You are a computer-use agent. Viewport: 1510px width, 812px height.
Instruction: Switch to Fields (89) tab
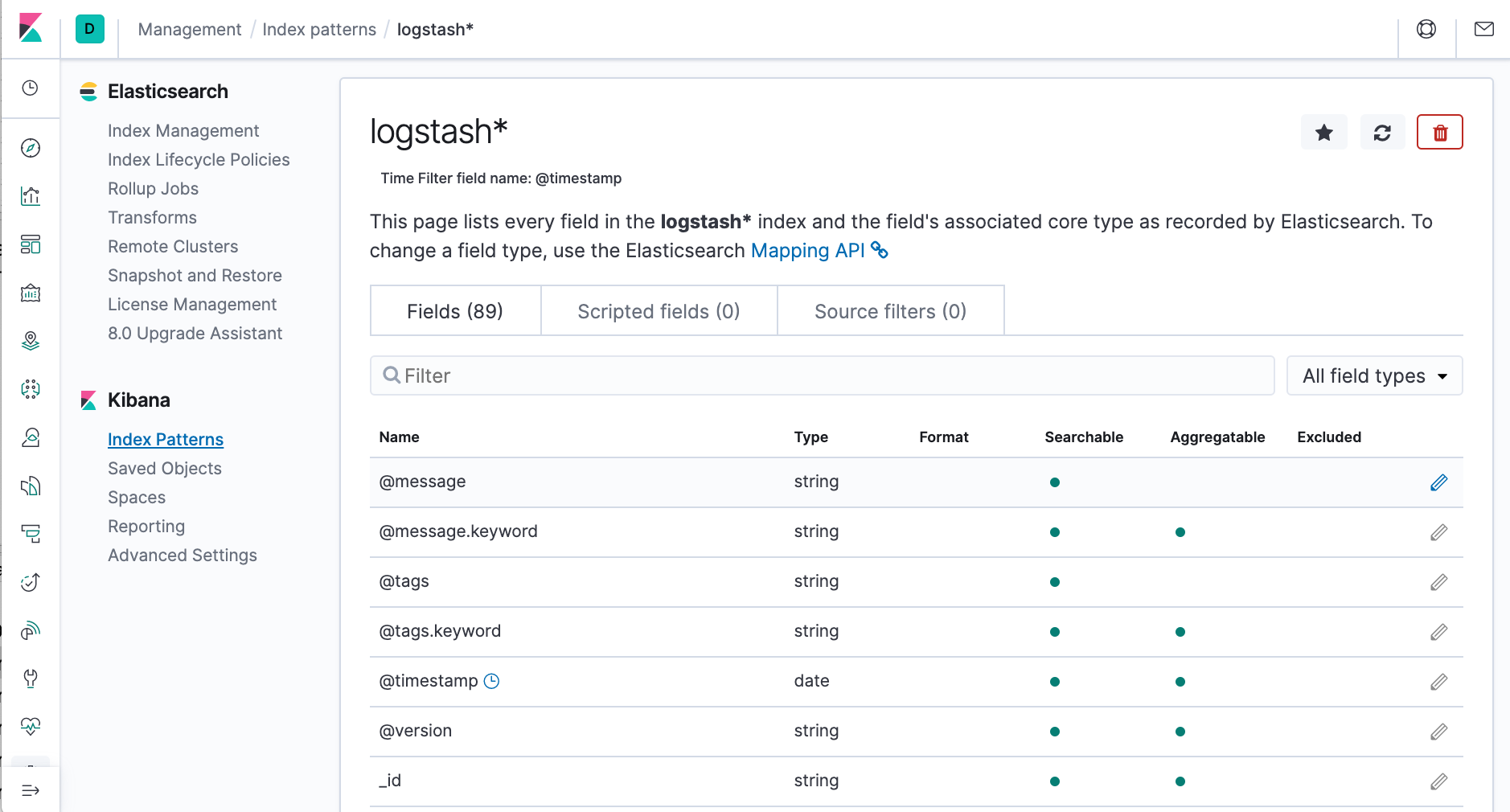[455, 311]
